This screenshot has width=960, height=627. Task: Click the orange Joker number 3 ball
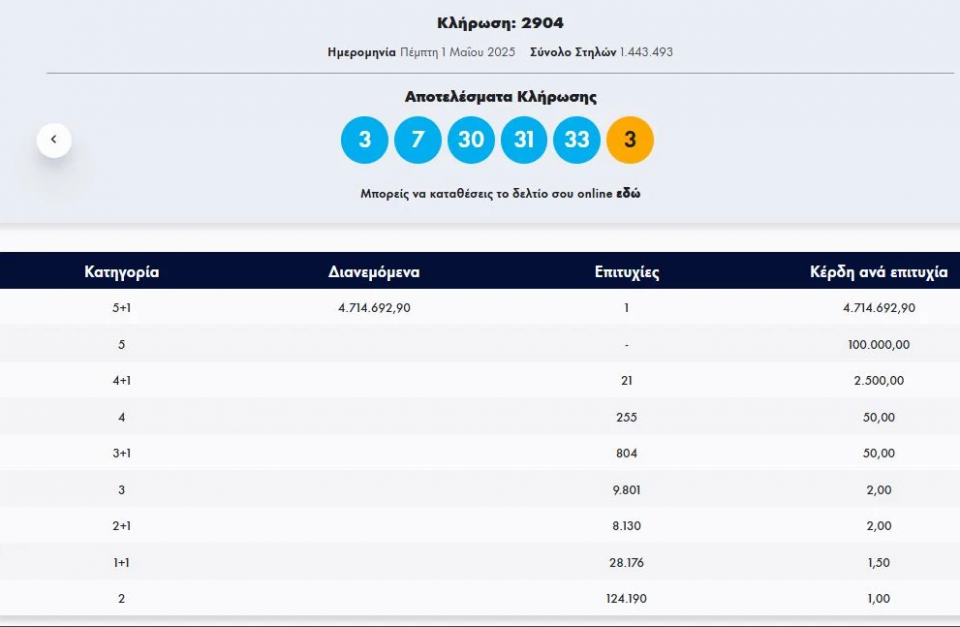(630, 140)
